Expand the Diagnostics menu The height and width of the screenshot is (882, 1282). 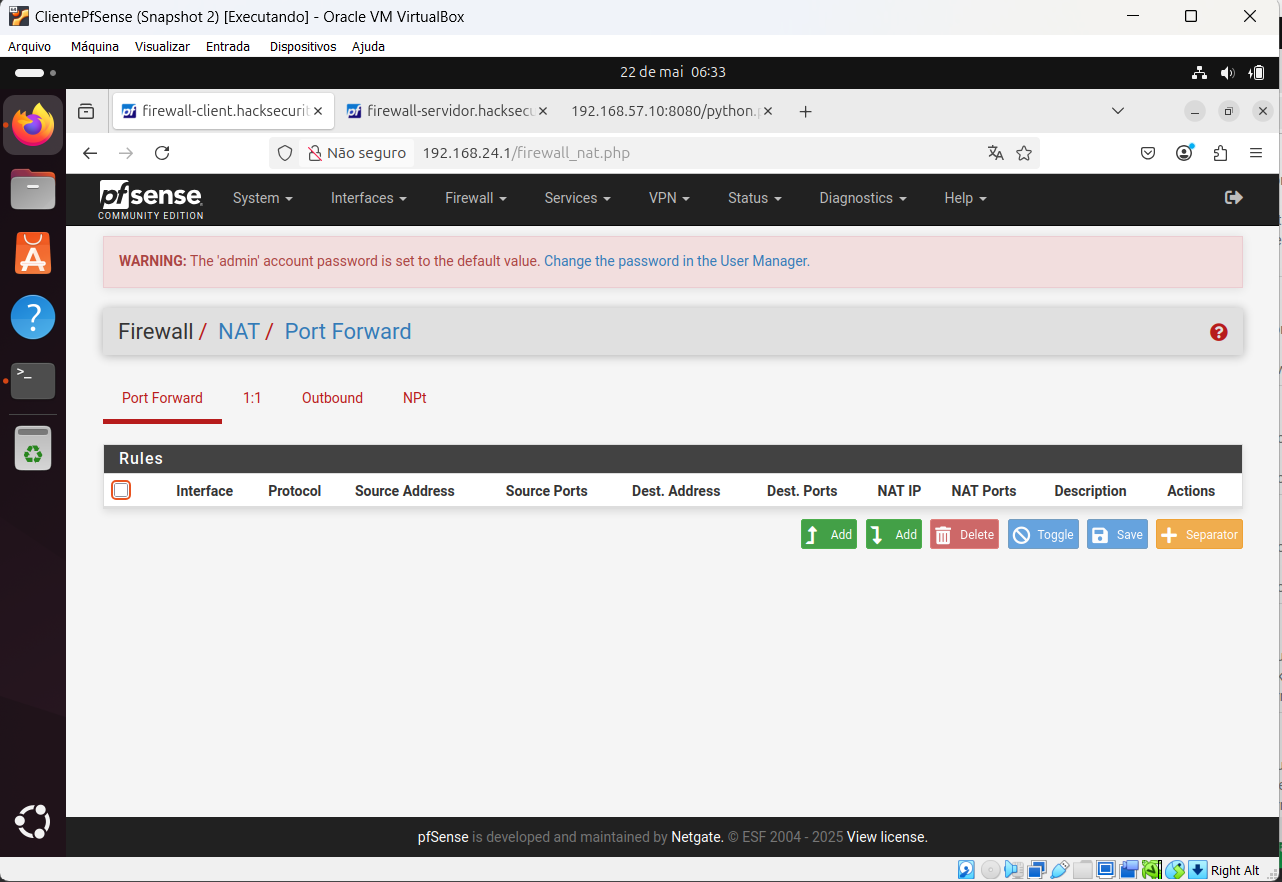click(863, 198)
